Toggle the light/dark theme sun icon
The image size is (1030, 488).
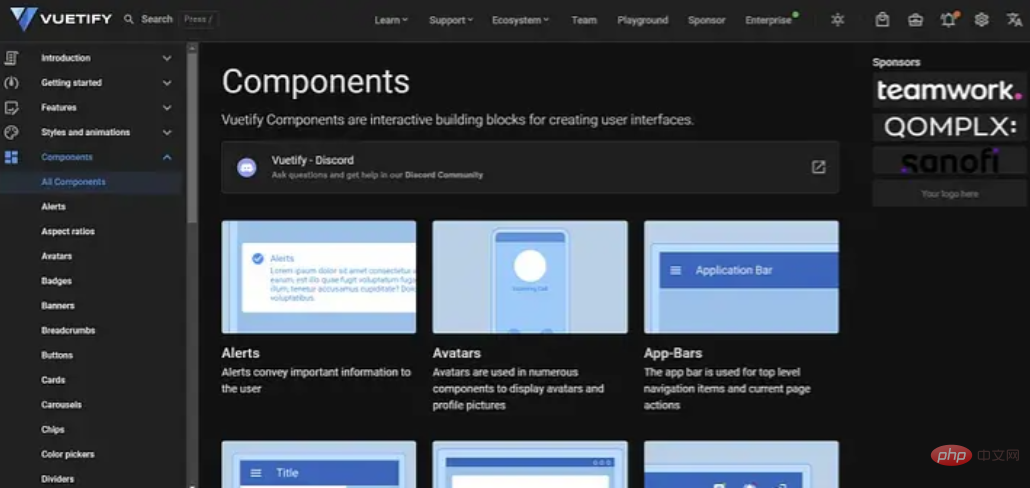tap(837, 20)
